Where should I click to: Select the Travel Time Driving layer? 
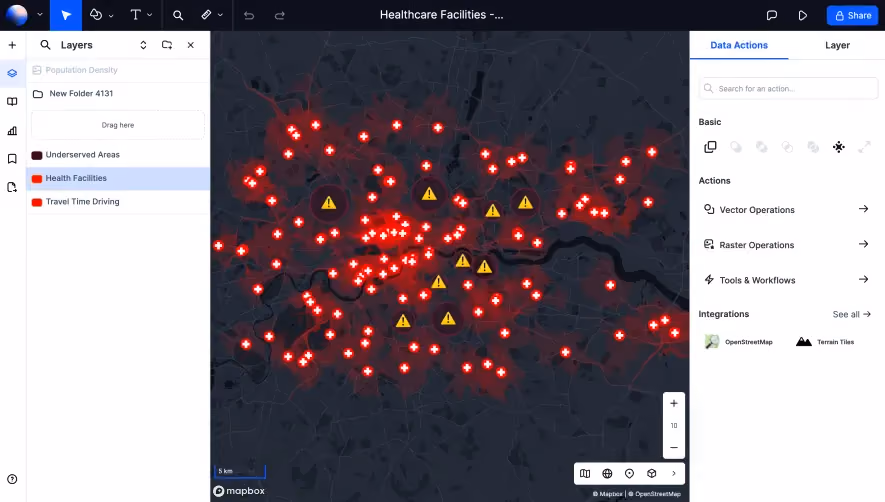coord(118,202)
